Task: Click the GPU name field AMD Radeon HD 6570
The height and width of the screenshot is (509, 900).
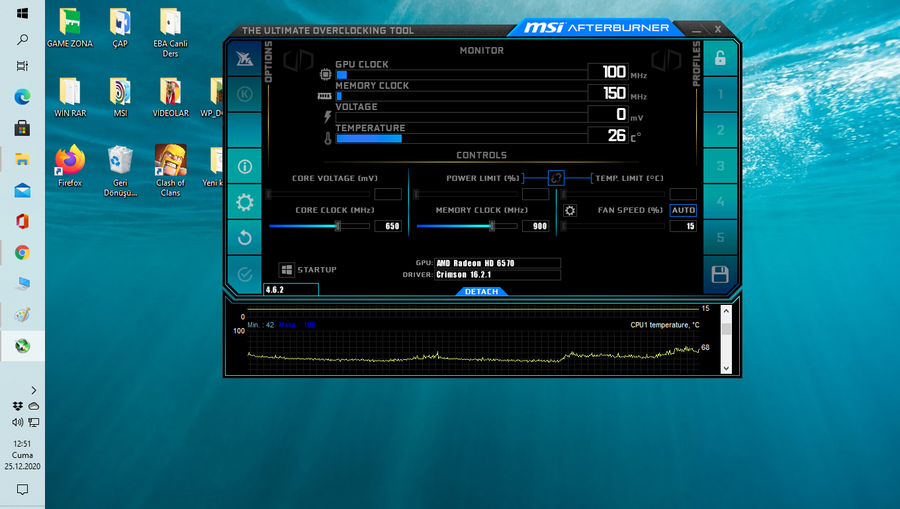Action: 497,263
